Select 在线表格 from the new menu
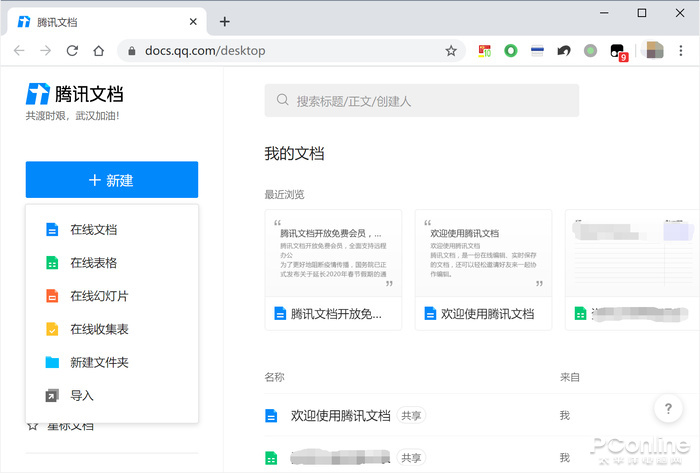The image size is (700, 473). (93, 263)
